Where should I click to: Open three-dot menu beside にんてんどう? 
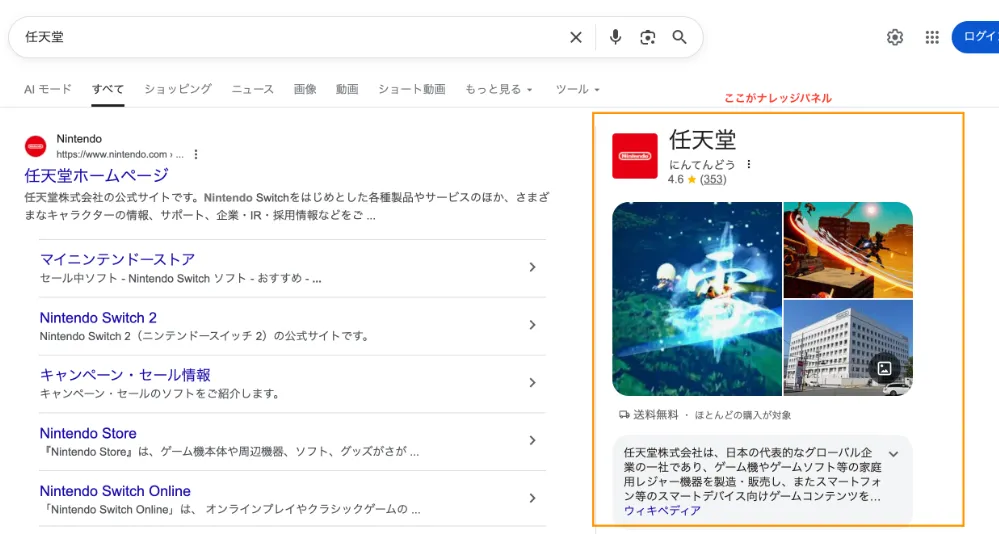click(748, 164)
